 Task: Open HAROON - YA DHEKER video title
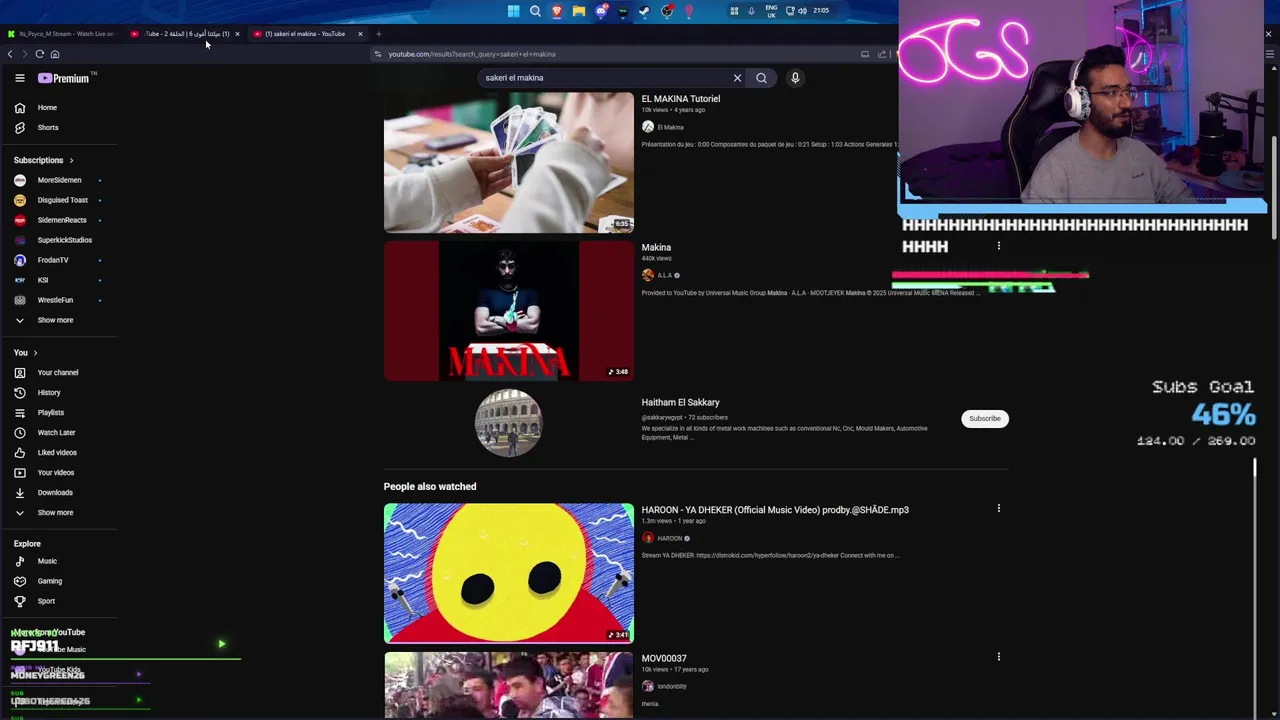coord(775,510)
